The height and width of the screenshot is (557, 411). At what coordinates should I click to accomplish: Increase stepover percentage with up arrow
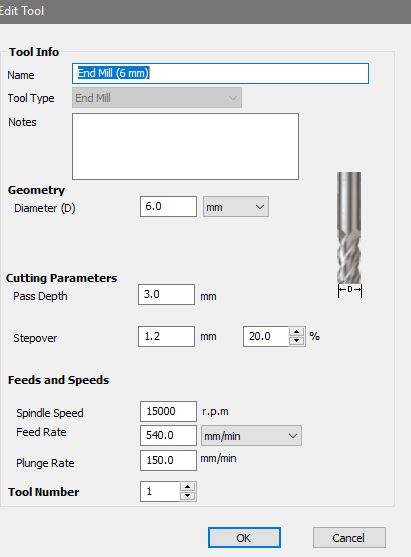297,332
